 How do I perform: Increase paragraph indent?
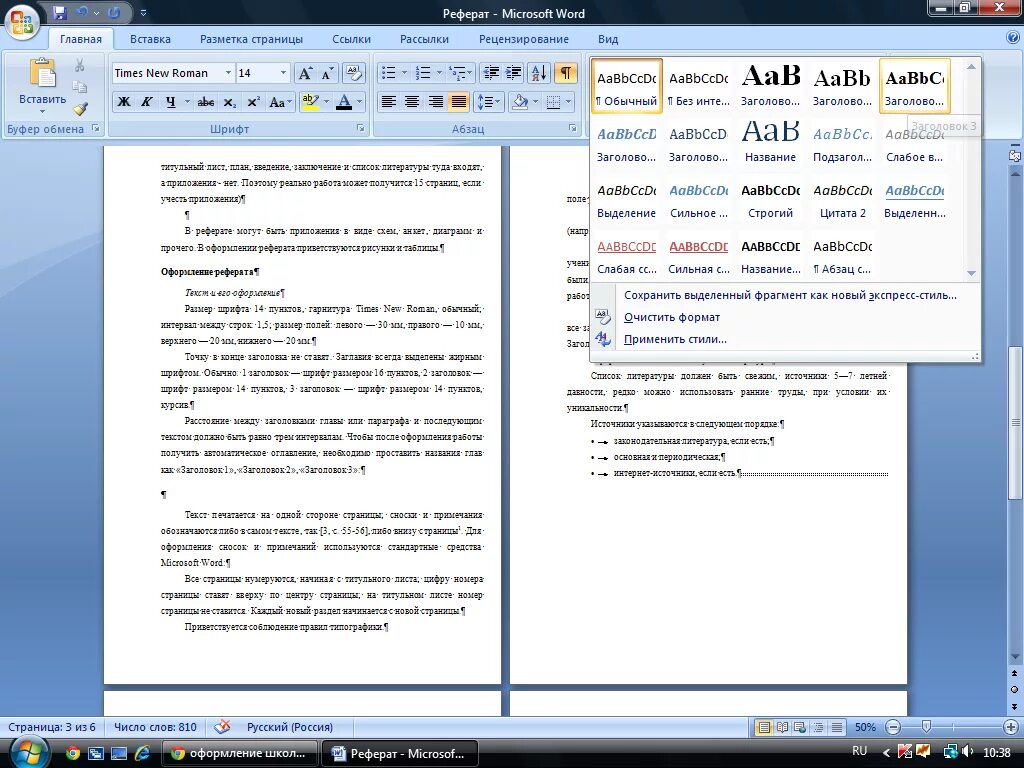pyautogui.click(x=514, y=73)
